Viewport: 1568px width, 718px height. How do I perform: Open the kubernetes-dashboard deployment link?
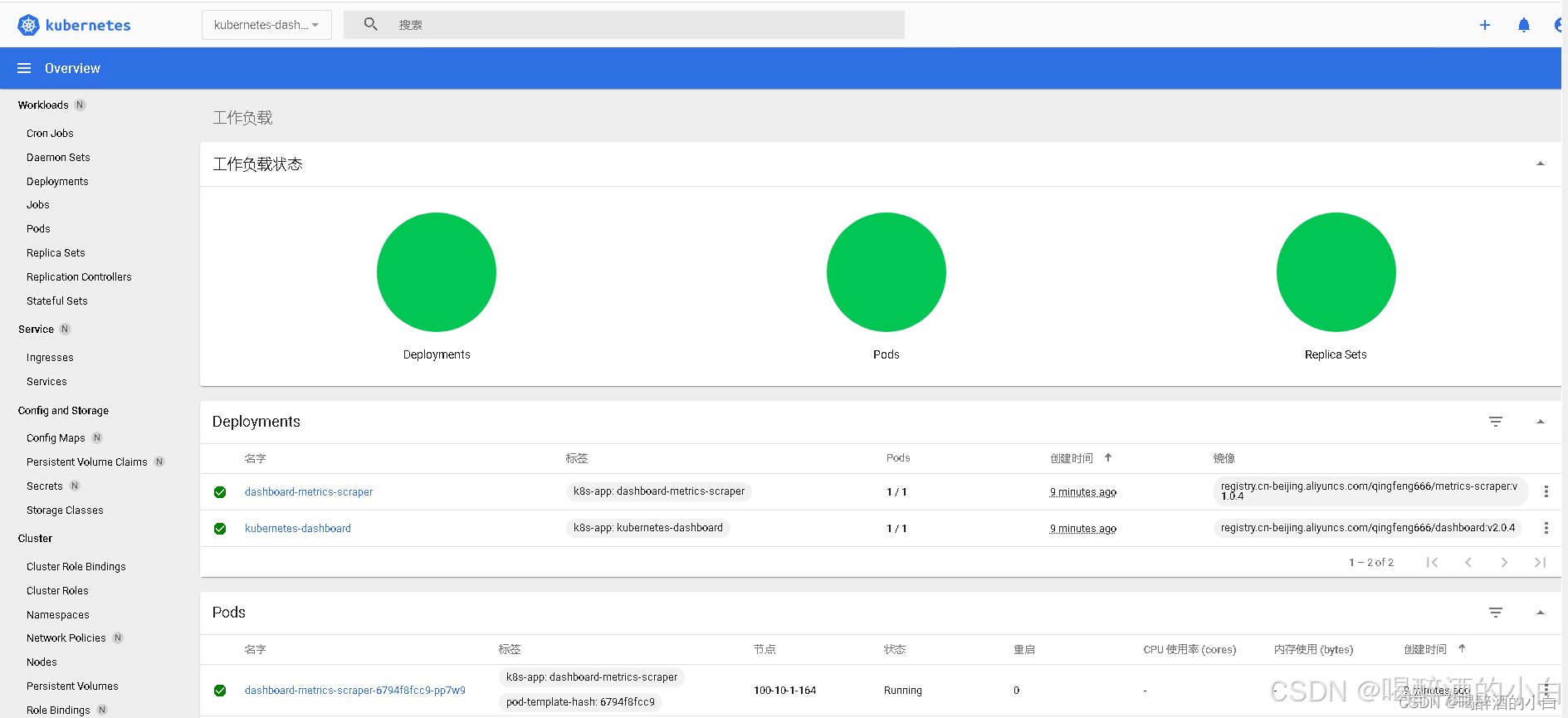pos(298,529)
